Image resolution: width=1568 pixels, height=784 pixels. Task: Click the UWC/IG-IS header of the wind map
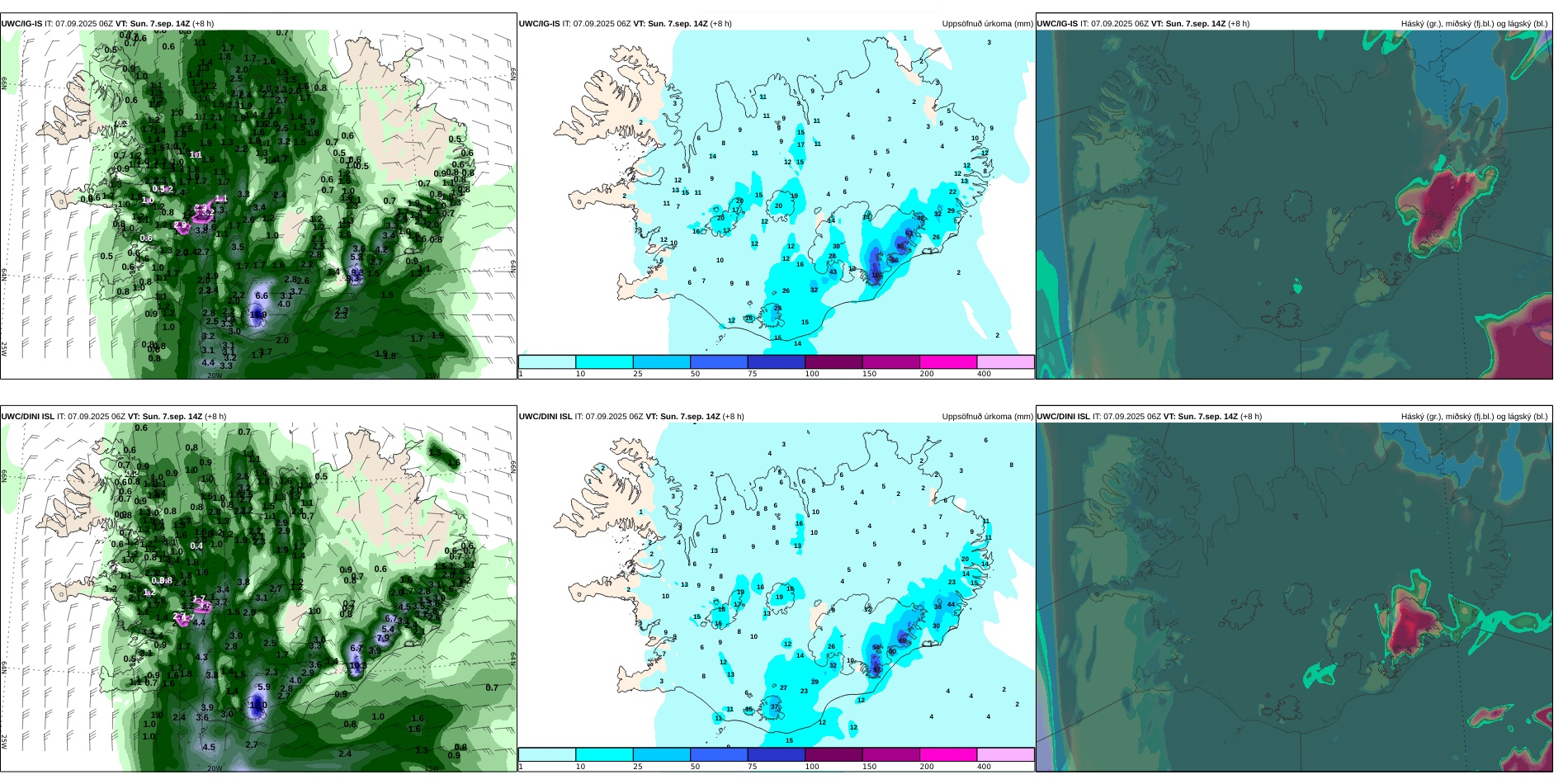(x=107, y=24)
